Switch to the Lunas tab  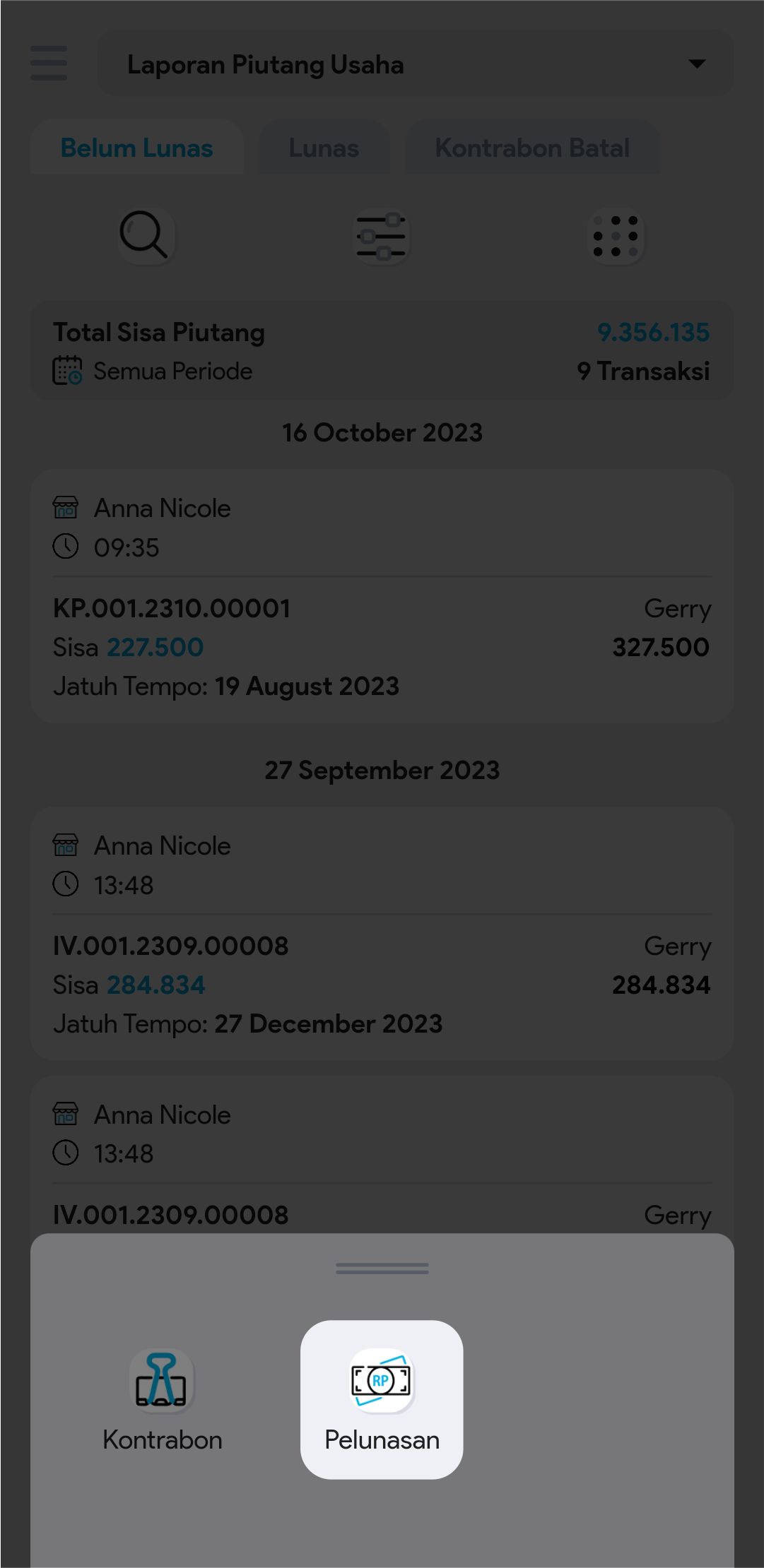coord(324,148)
